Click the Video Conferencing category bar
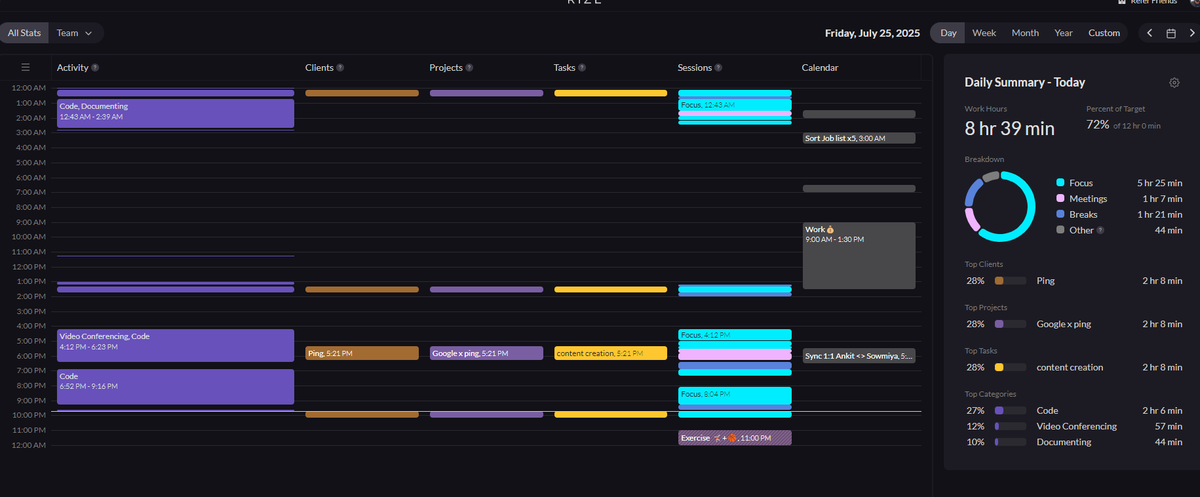 coord(1011,426)
